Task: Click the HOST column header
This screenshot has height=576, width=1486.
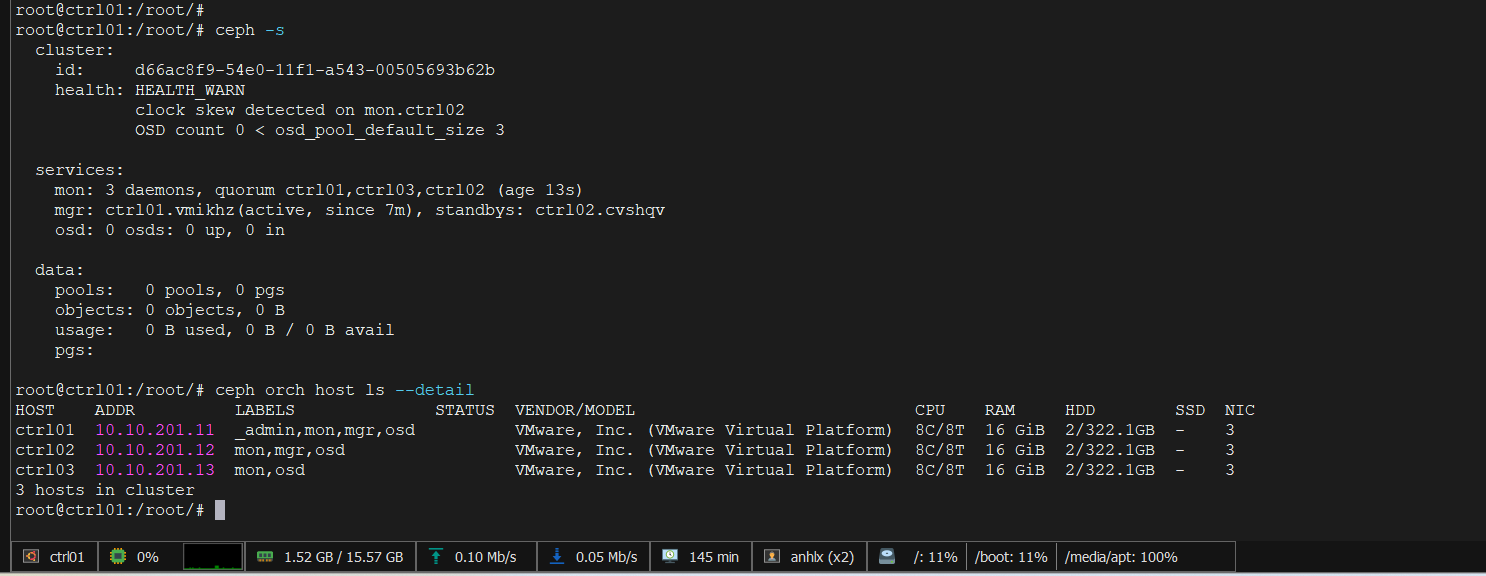Action: click(35, 410)
